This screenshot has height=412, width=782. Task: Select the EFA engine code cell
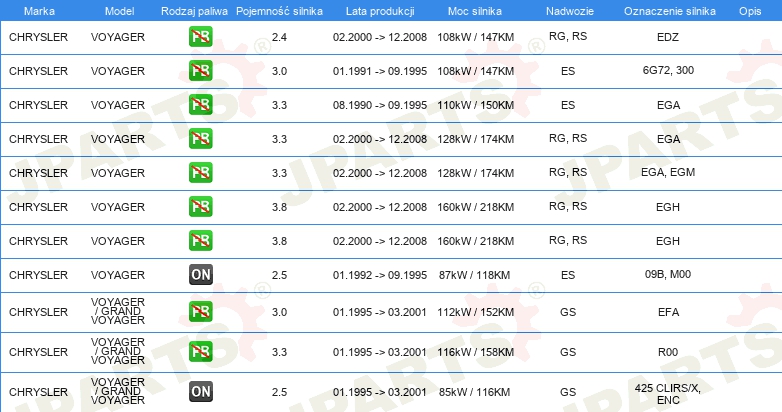668,312
